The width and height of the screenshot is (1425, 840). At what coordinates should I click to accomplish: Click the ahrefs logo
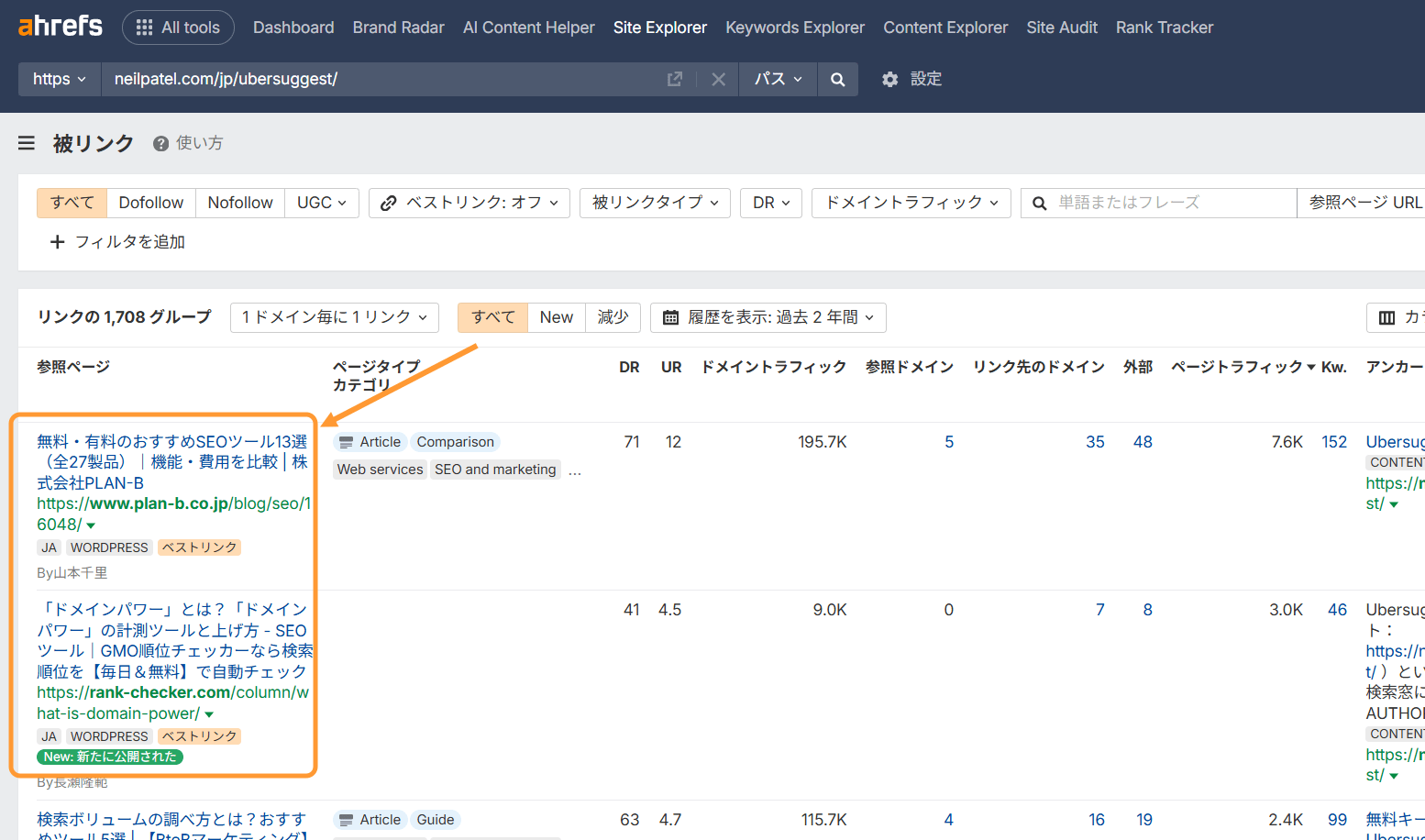(x=60, y=26)
